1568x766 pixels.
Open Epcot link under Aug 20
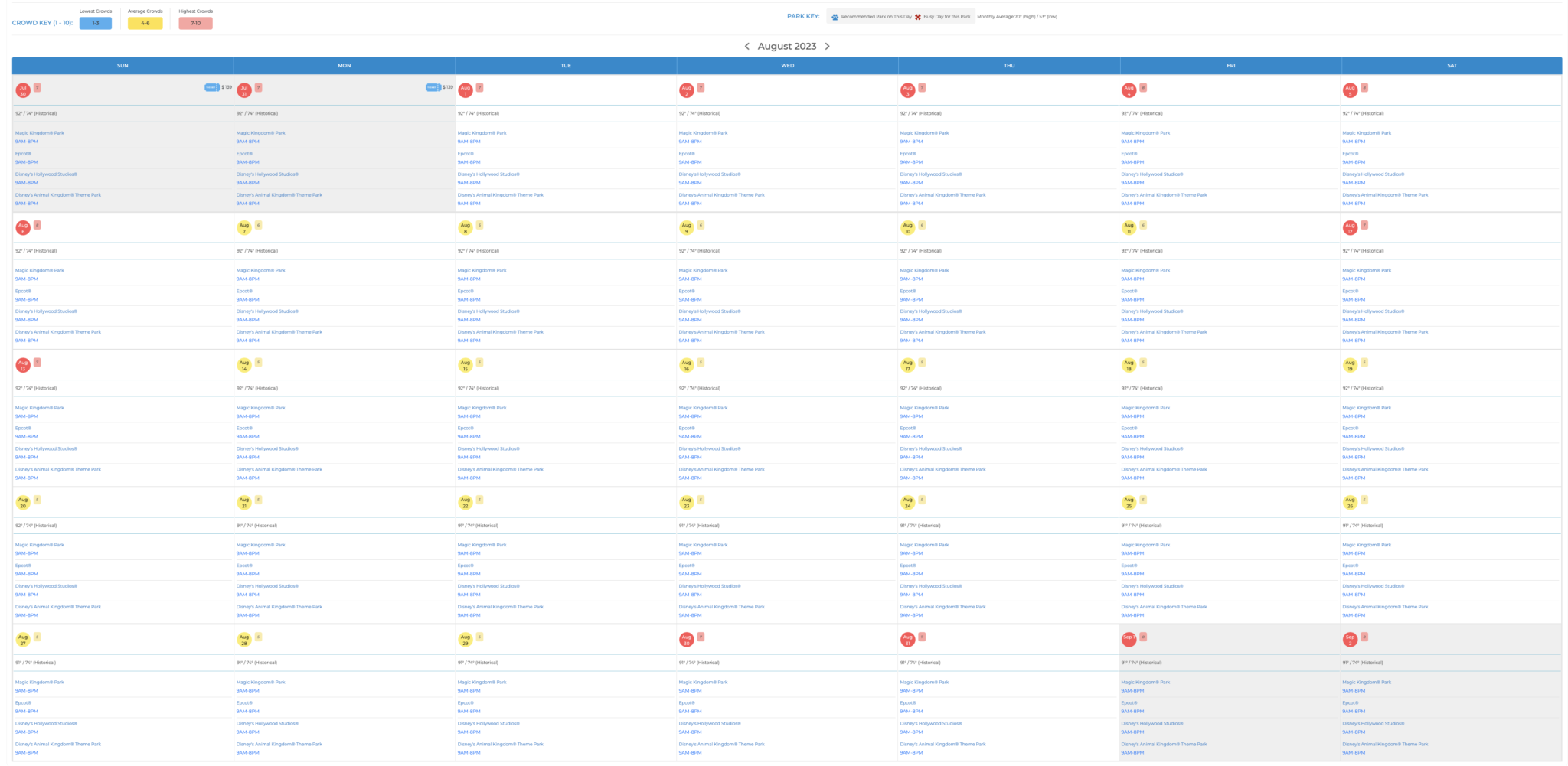point(23,566)
